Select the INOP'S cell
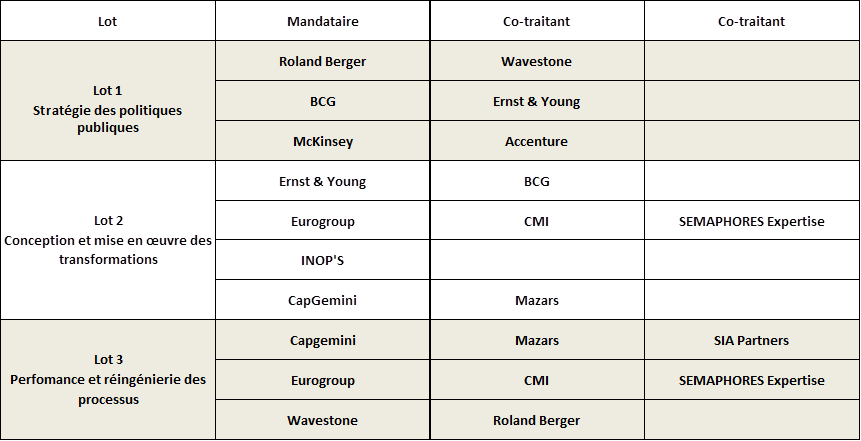861x441 pixels. click(322, 260)
